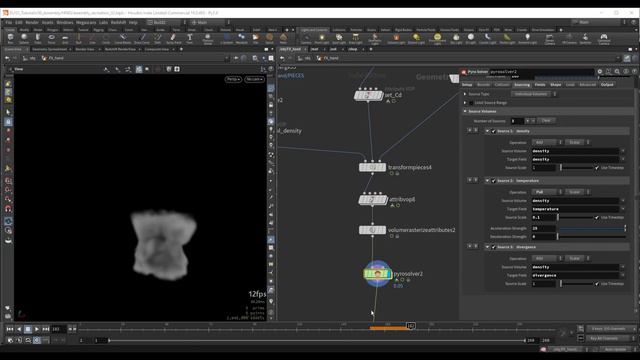Toggle Source 3 divergence enable checkbox
640x360 pixels.
[x=493, y=247]
